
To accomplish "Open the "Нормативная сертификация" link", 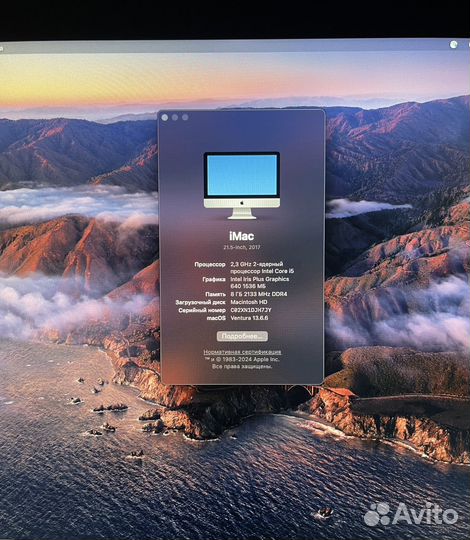I will [x=242, y=352].
